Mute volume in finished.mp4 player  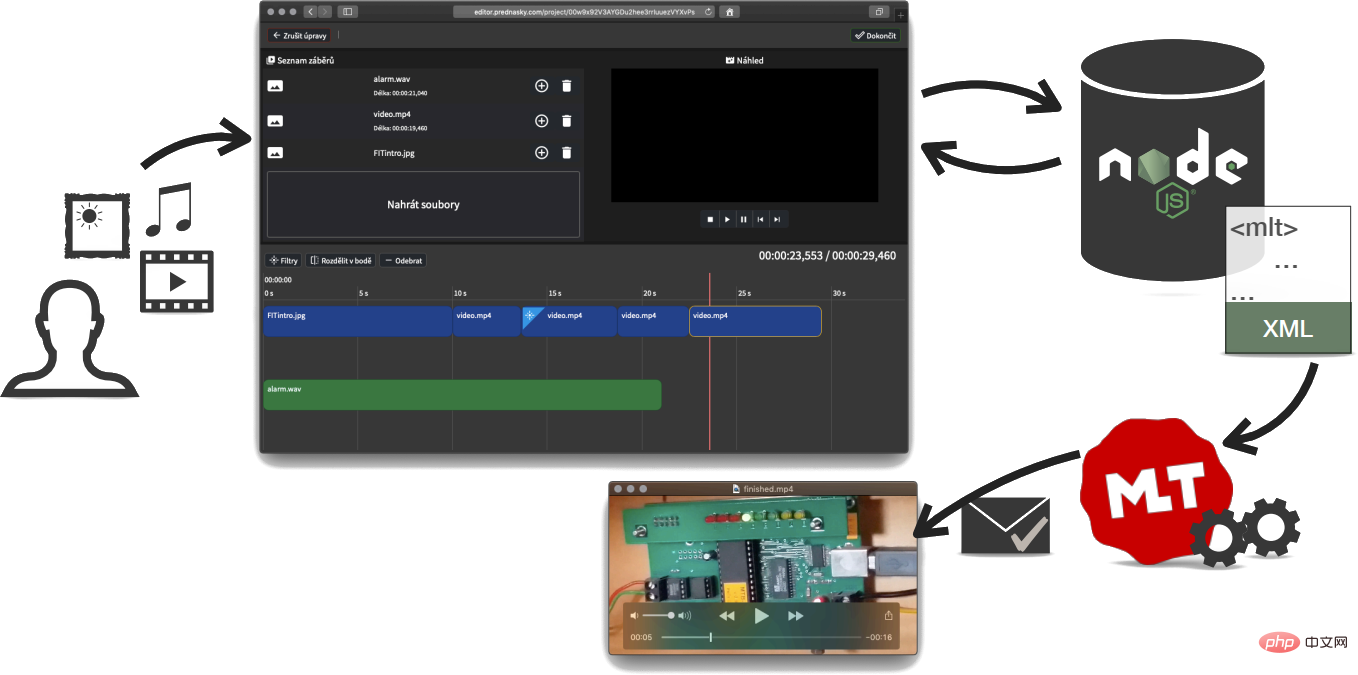click(634, 616)
